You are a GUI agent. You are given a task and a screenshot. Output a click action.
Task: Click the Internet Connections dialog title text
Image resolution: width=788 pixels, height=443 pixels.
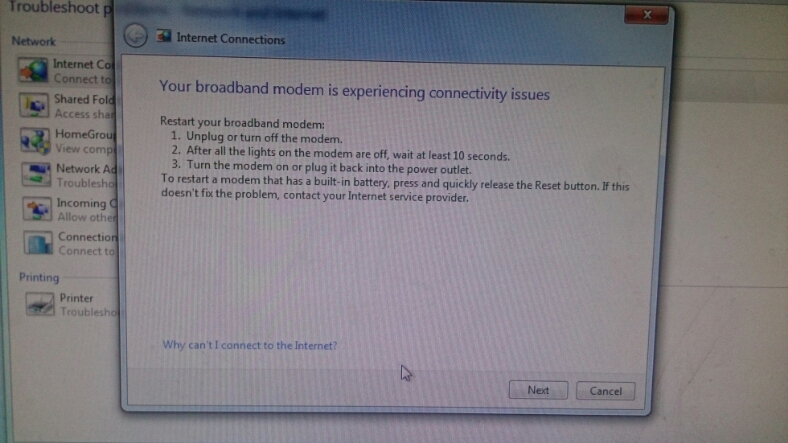[231, 39]
